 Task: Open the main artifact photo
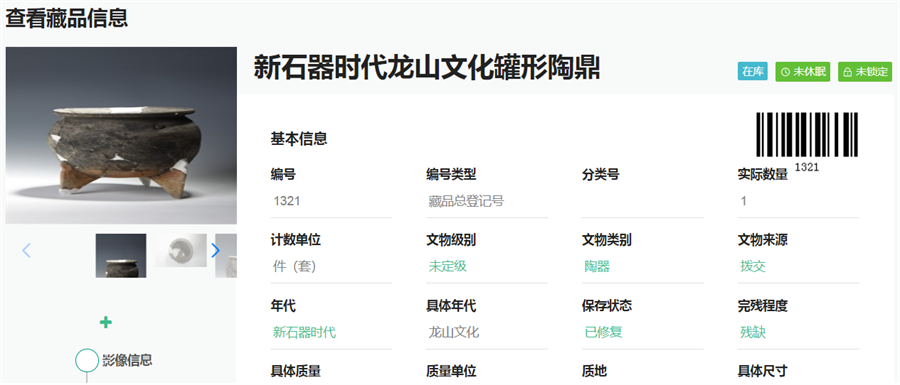click(121, 135)
